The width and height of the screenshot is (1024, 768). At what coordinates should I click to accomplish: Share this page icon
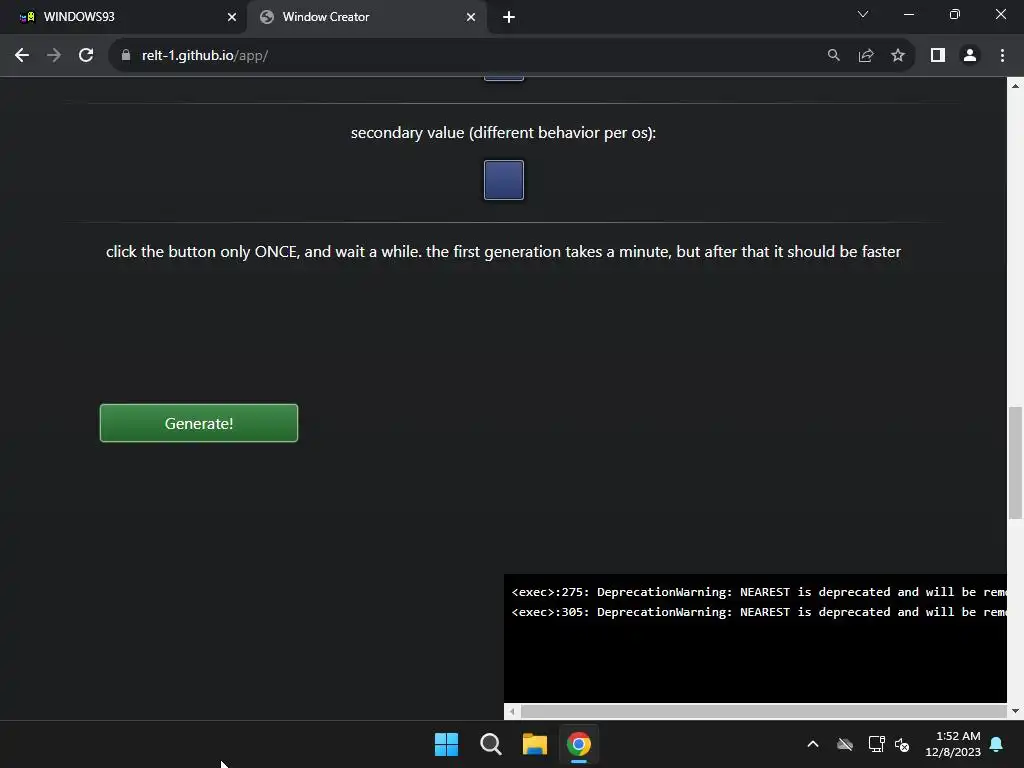click(866, 56)
